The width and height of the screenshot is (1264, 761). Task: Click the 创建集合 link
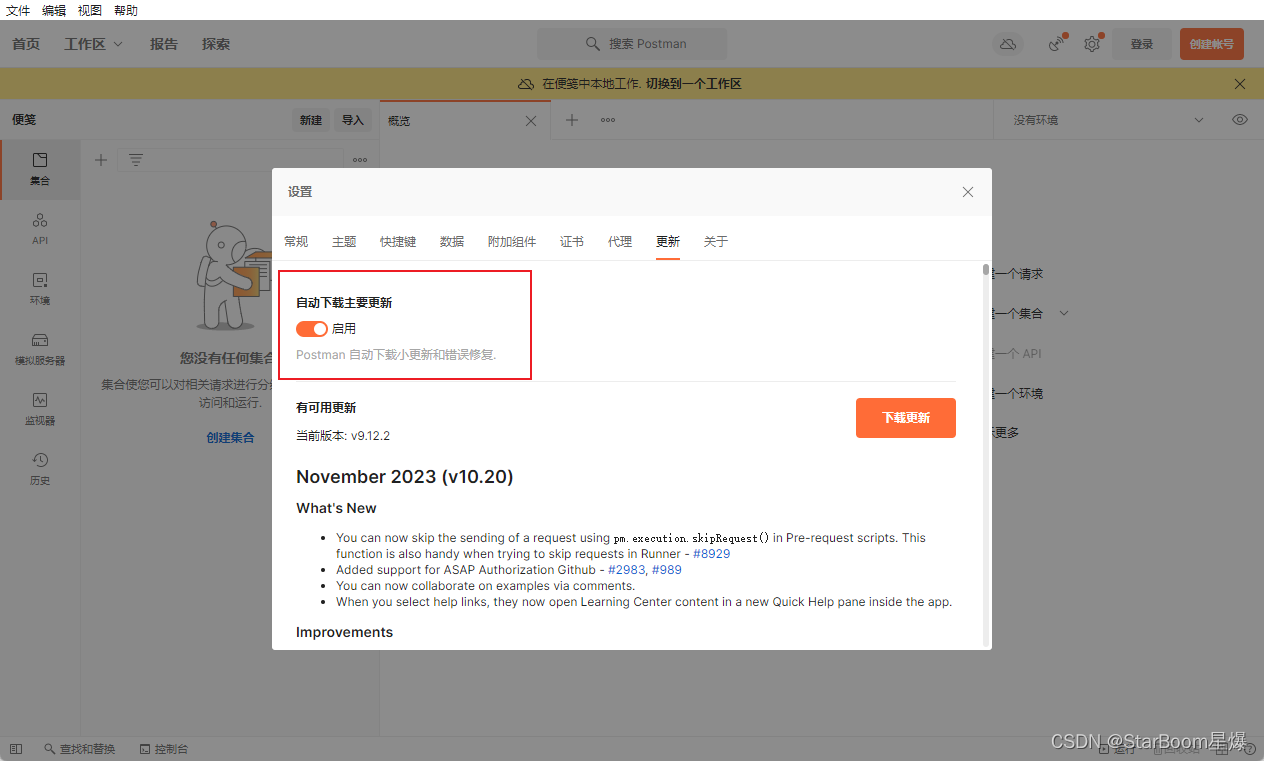click(x=230, y=437)
